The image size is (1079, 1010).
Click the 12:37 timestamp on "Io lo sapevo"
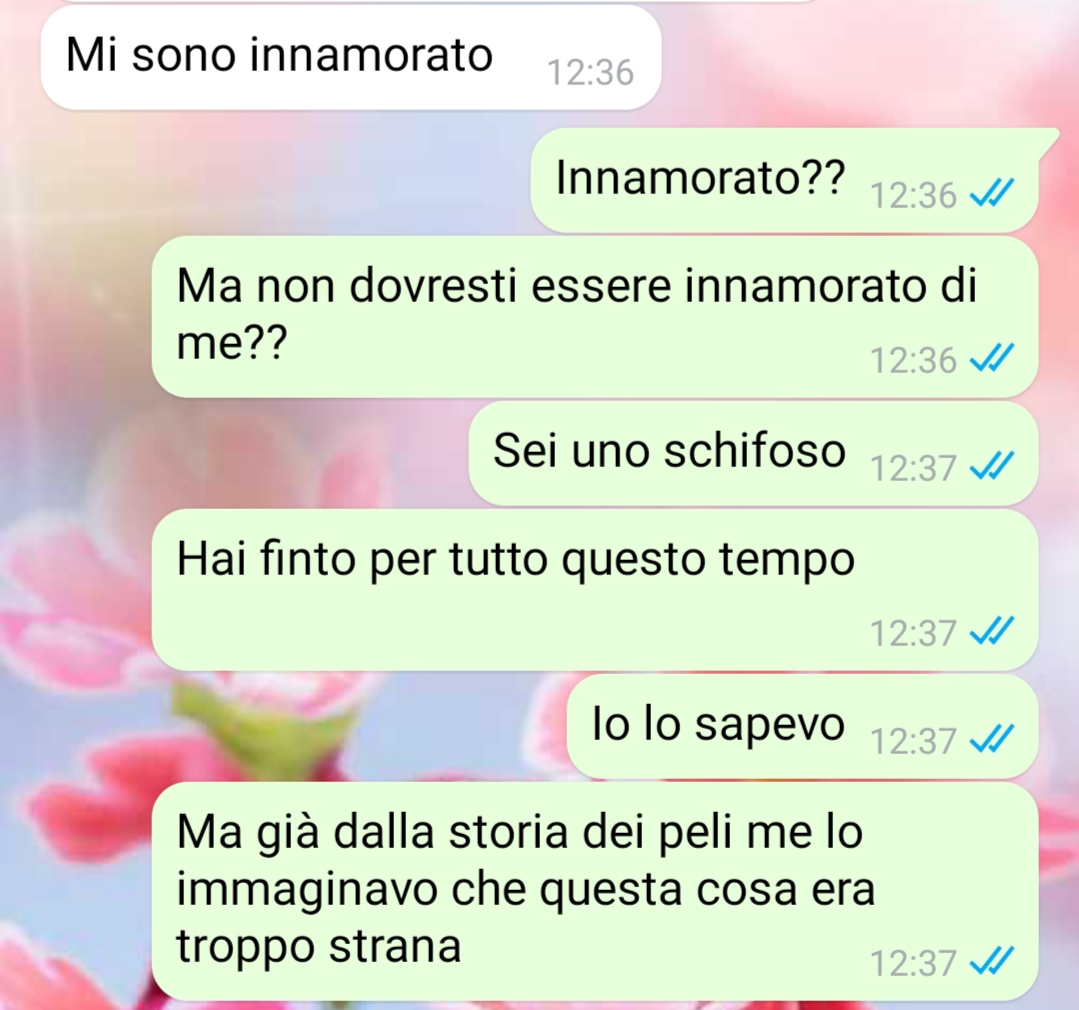tap(913, 742)
